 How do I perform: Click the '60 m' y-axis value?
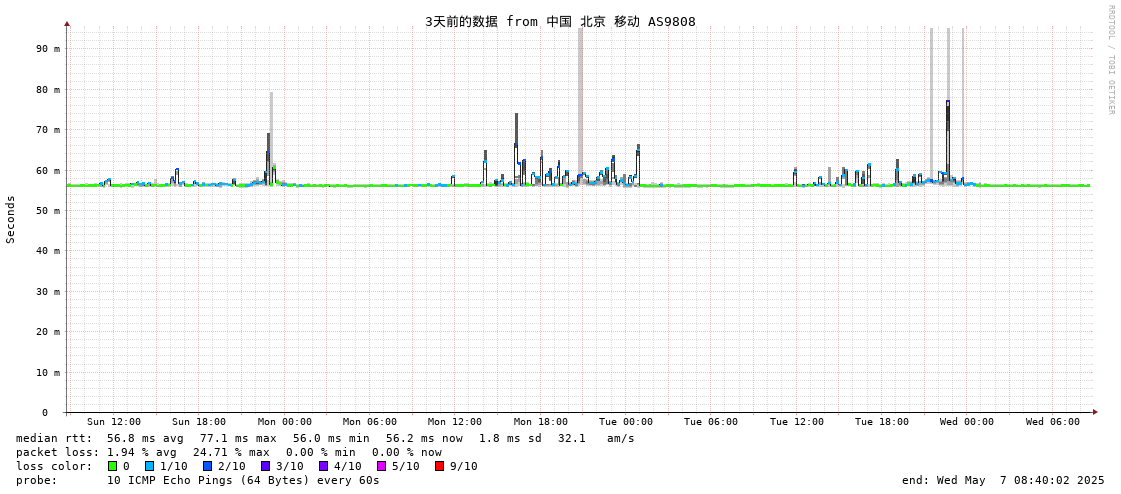pyautogui.click(x=49, y=170)
